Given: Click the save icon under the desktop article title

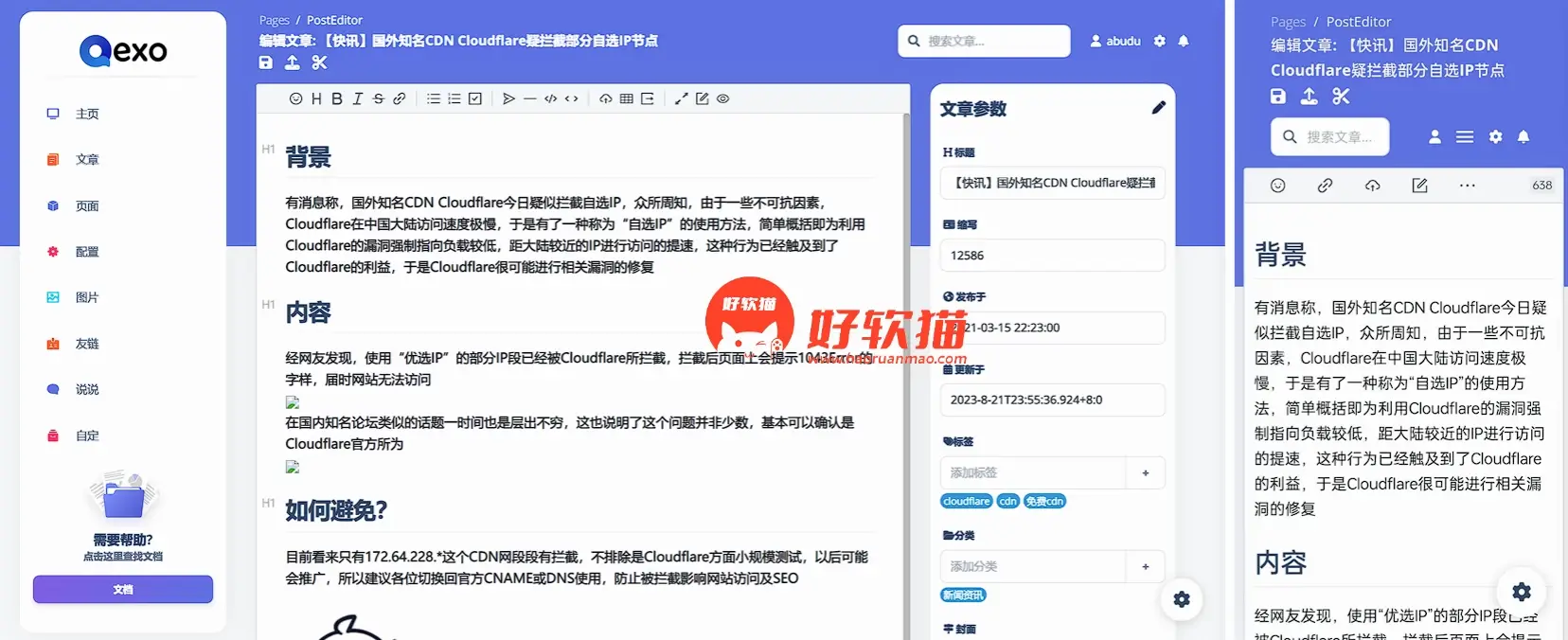Looking at the screenshot, I should point(266,62).
